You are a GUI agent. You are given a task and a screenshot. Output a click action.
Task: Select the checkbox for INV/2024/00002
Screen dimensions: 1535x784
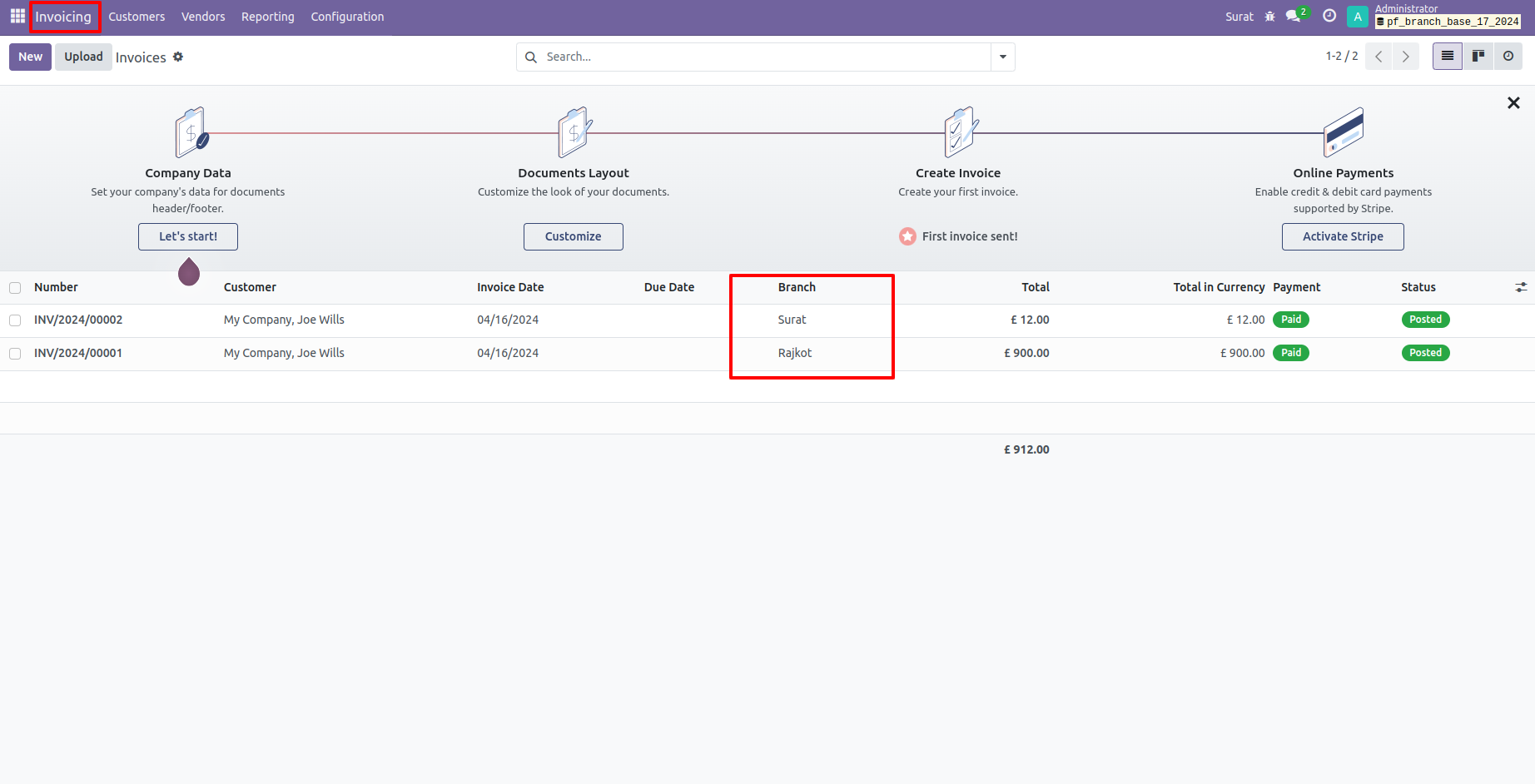point(15,320)
